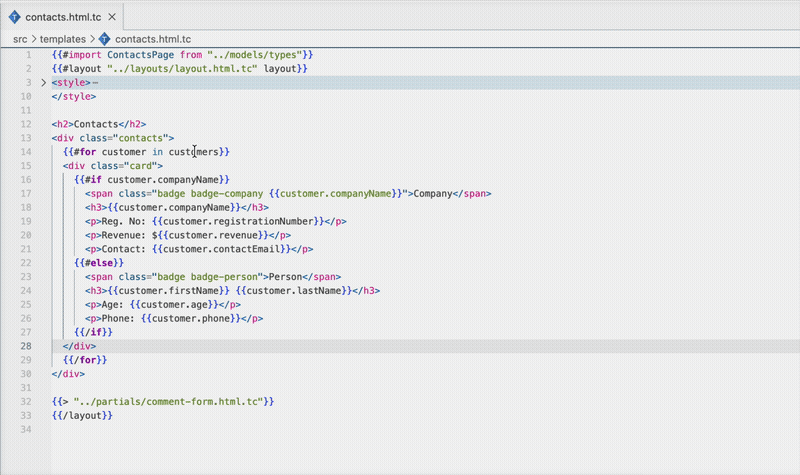Image resolution: width=800 pixels, height=475 pixels.
Task: Click line number 1 in the gutter
Action: pos(29,55)
